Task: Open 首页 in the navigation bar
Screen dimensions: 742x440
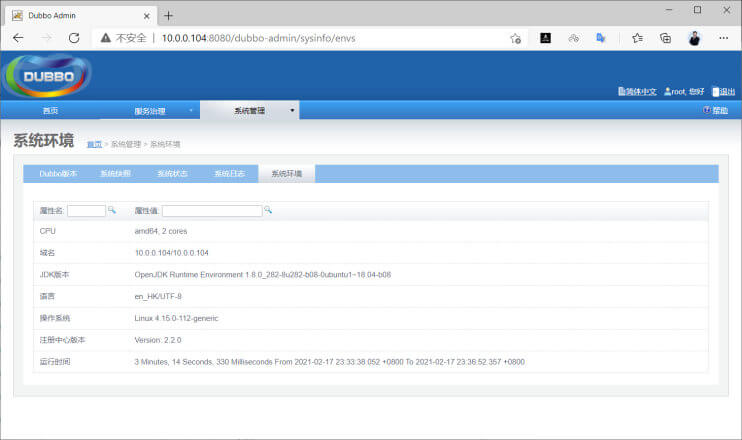Action: pyautogui.click(x=50, y=110)
